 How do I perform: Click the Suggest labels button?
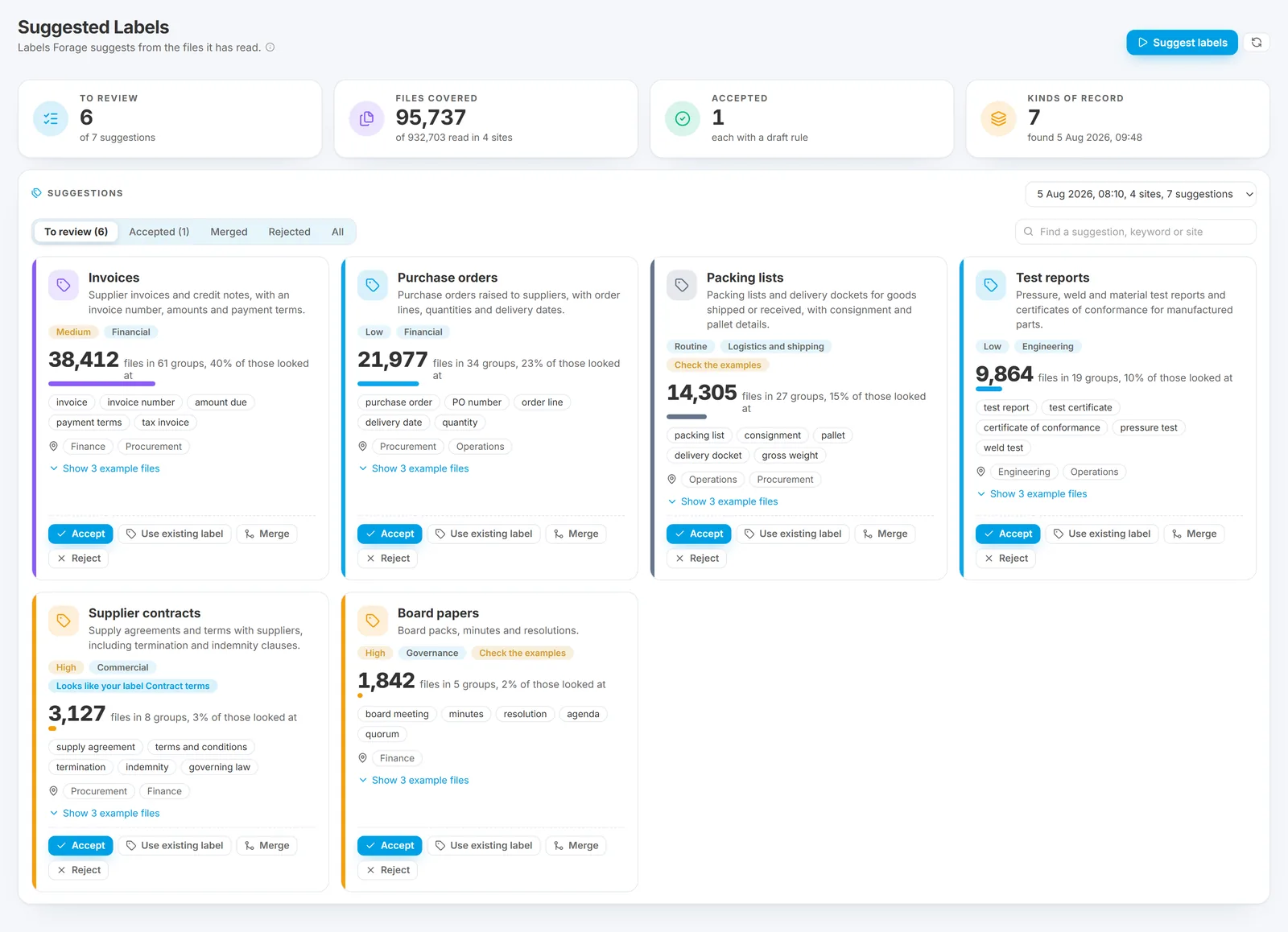tap(1182, 43)
